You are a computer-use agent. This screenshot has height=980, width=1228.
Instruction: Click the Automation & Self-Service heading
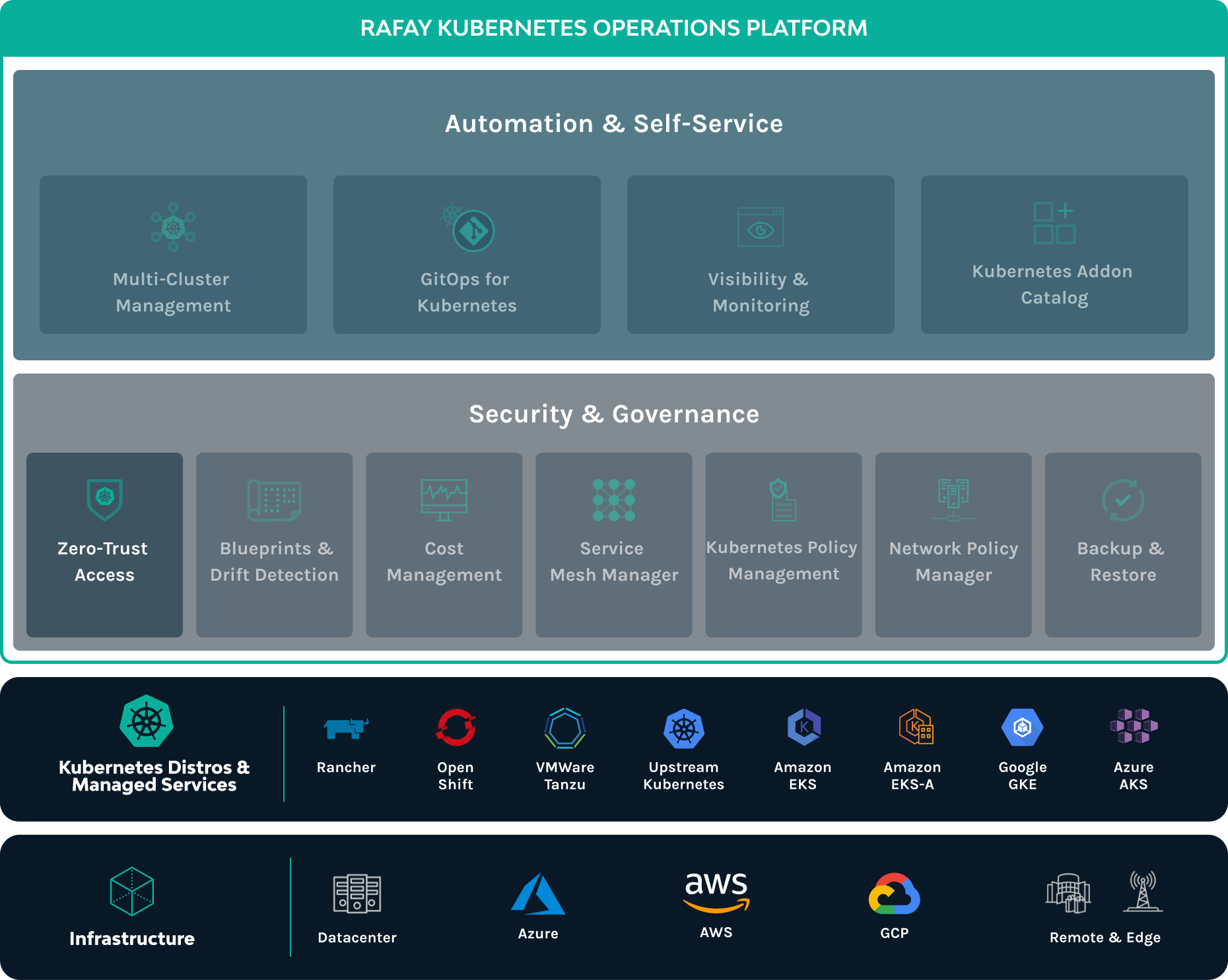[614, 123]
